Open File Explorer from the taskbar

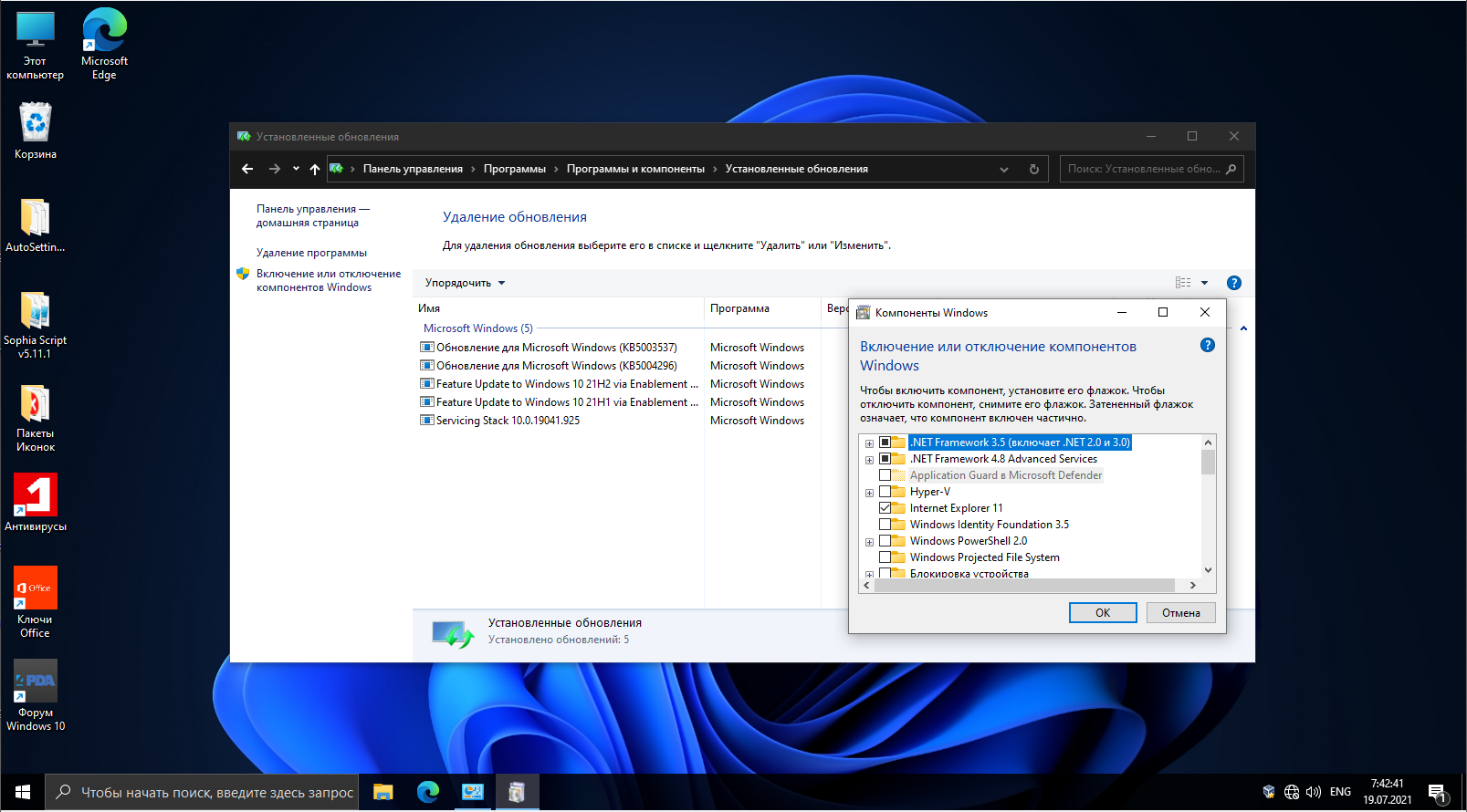383,792
